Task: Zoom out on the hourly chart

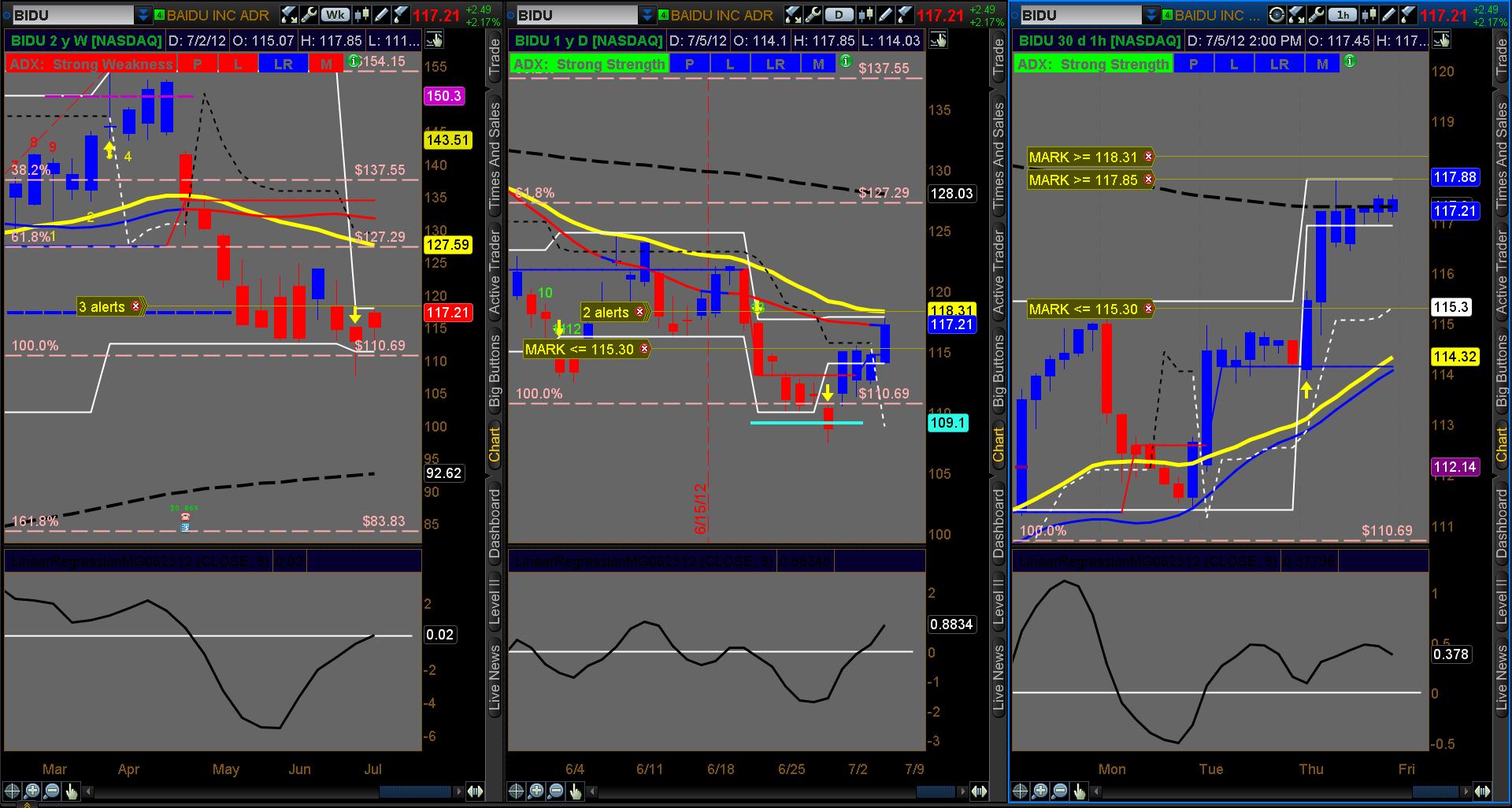Action: tap(1060, 791)
